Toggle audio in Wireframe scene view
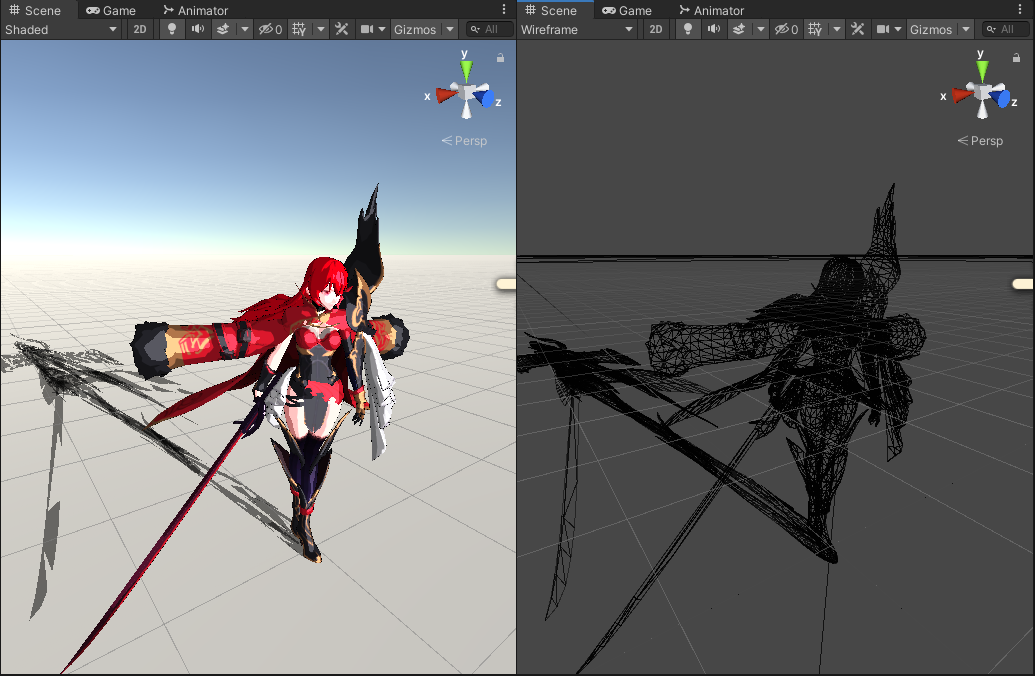Screen dimensions: 1035x676 (x=714, y=29)
